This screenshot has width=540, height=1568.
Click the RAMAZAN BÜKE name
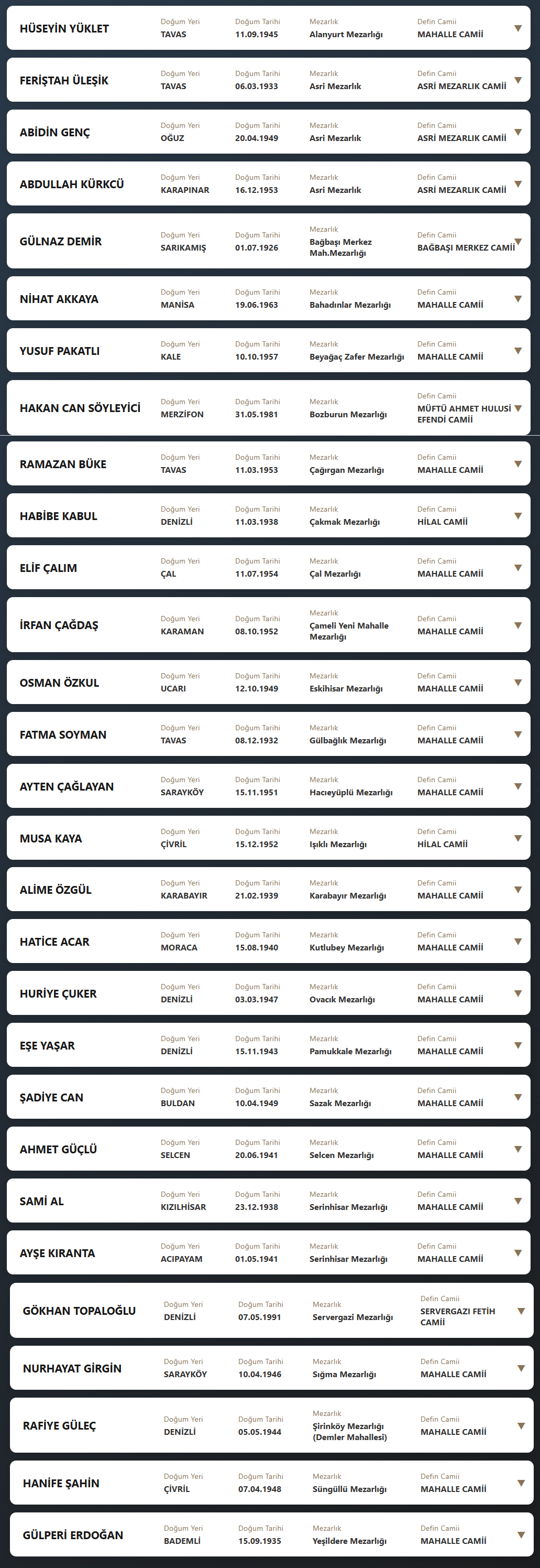(63, 464)
